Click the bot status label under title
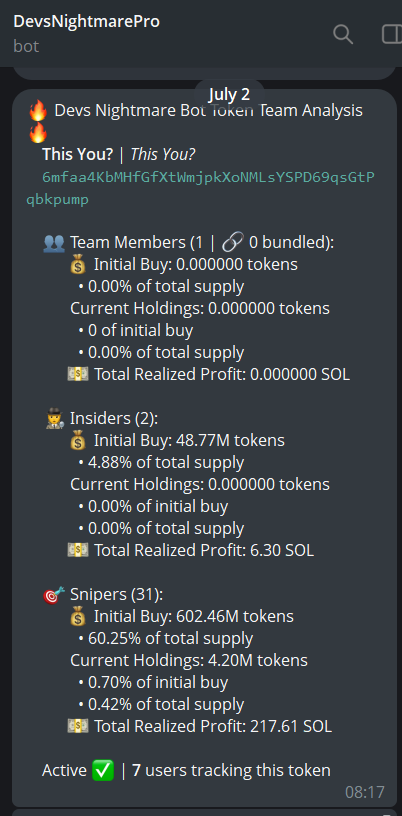Screen dimensions: 402x816 pos(26,46)
